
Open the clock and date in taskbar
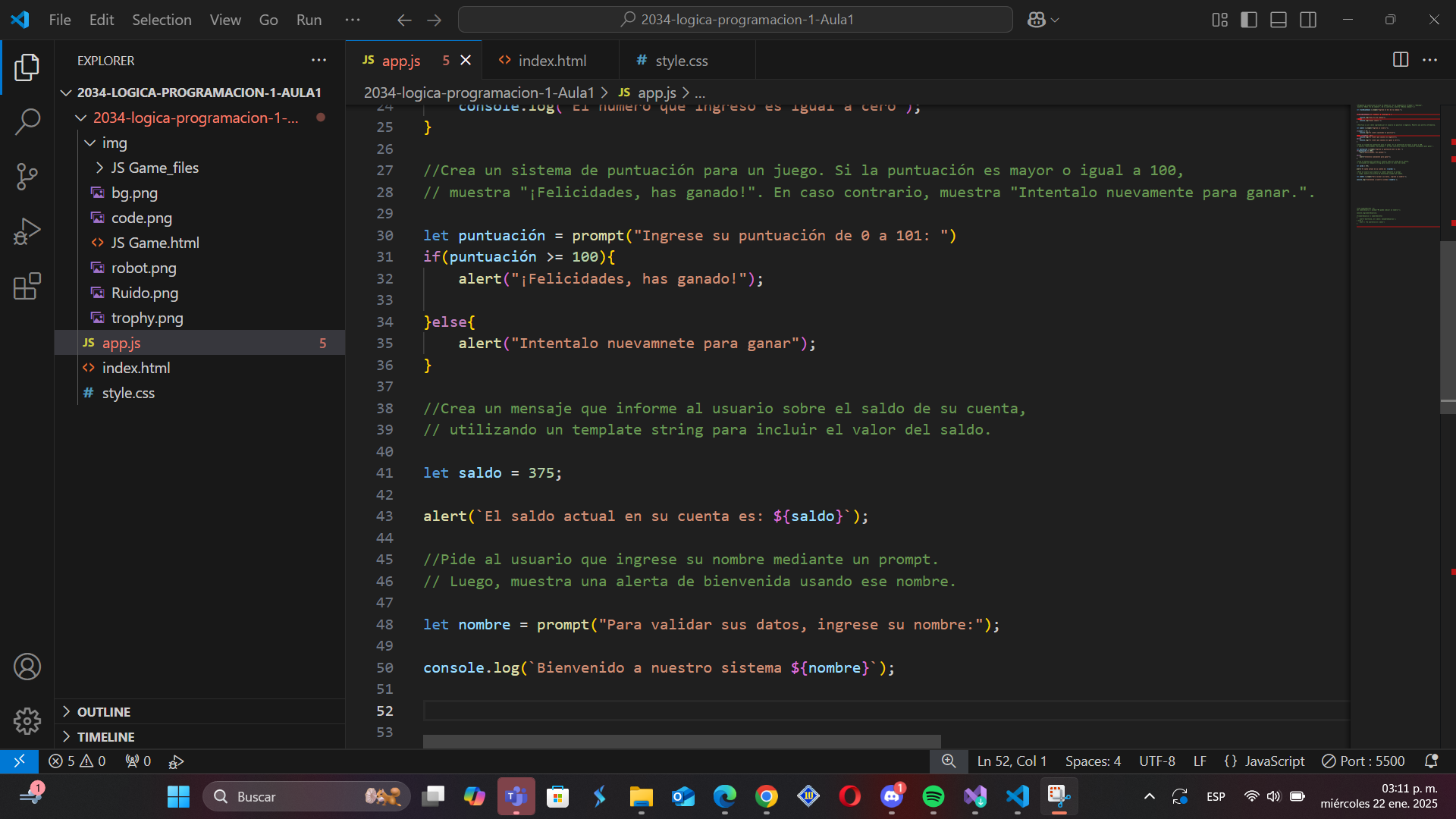coord(1379,796)
